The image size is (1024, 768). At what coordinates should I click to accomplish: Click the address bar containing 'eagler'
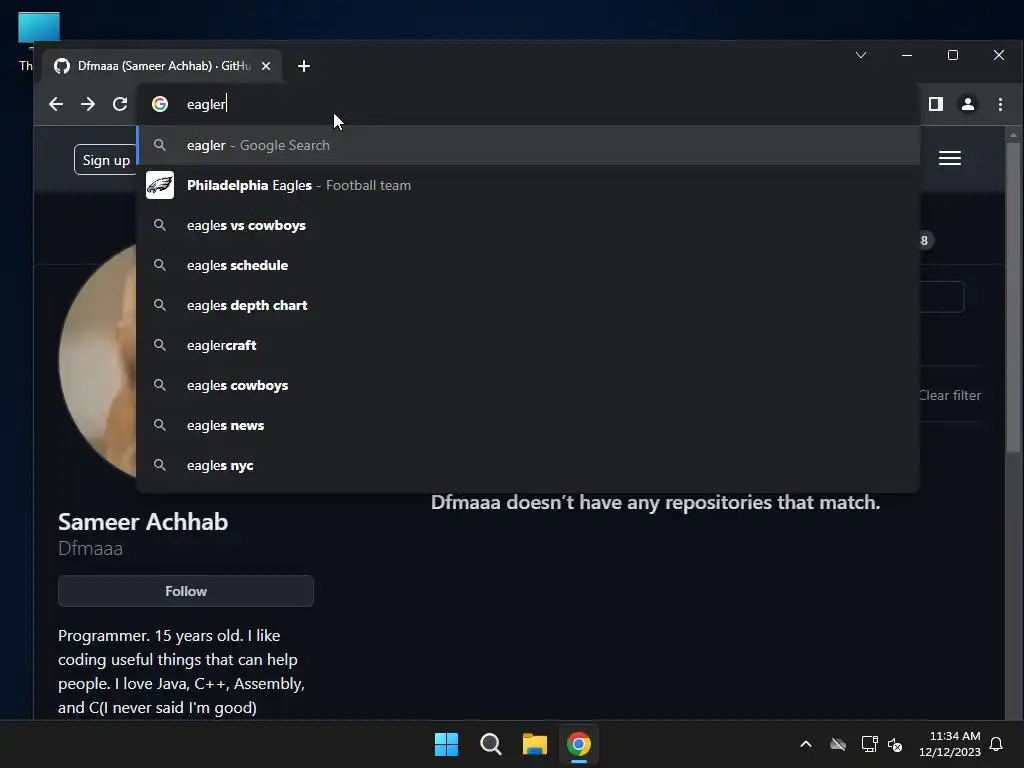(528, 104)
